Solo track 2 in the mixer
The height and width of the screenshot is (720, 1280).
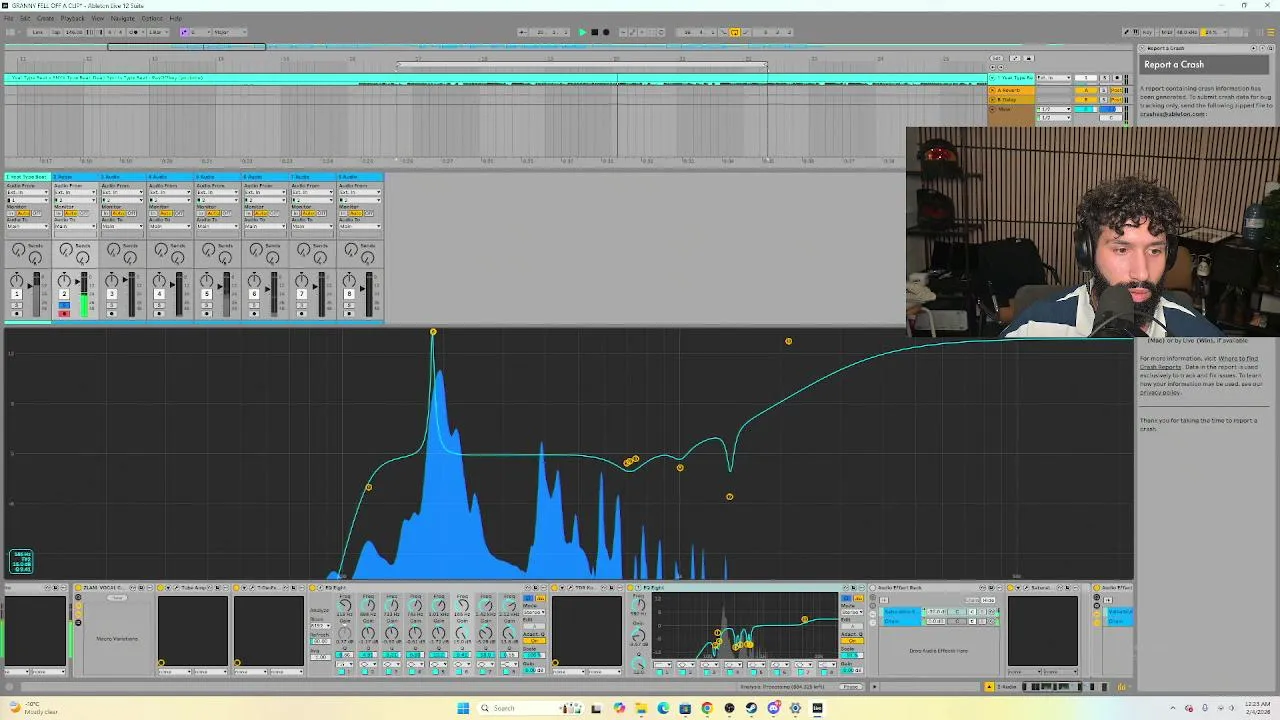pyautogui.click(x=64, y=305)
